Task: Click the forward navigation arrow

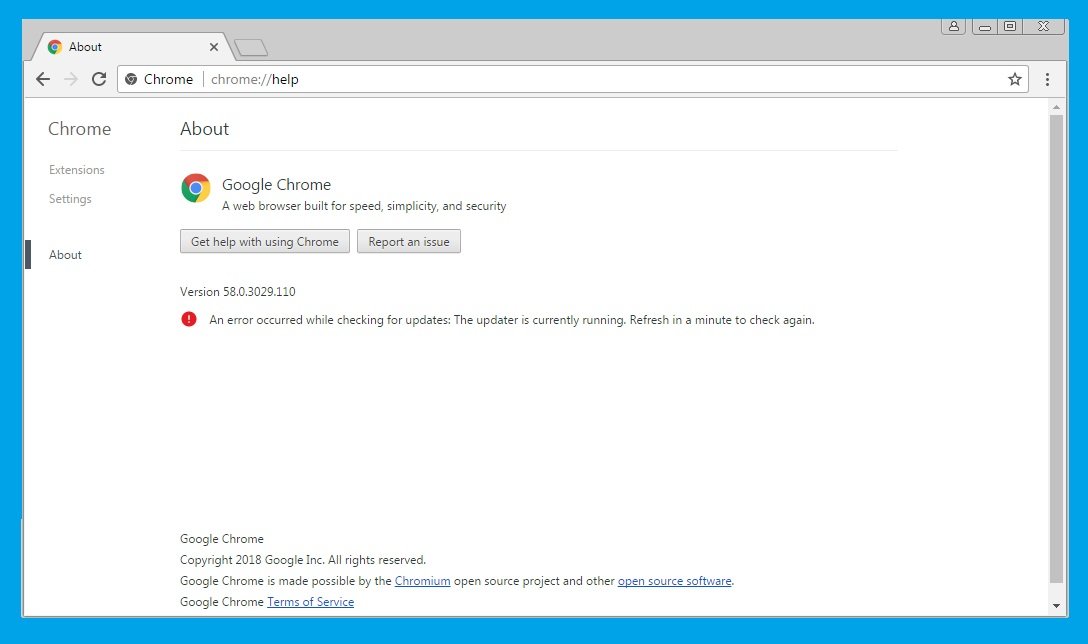Action: pos(71,79)
